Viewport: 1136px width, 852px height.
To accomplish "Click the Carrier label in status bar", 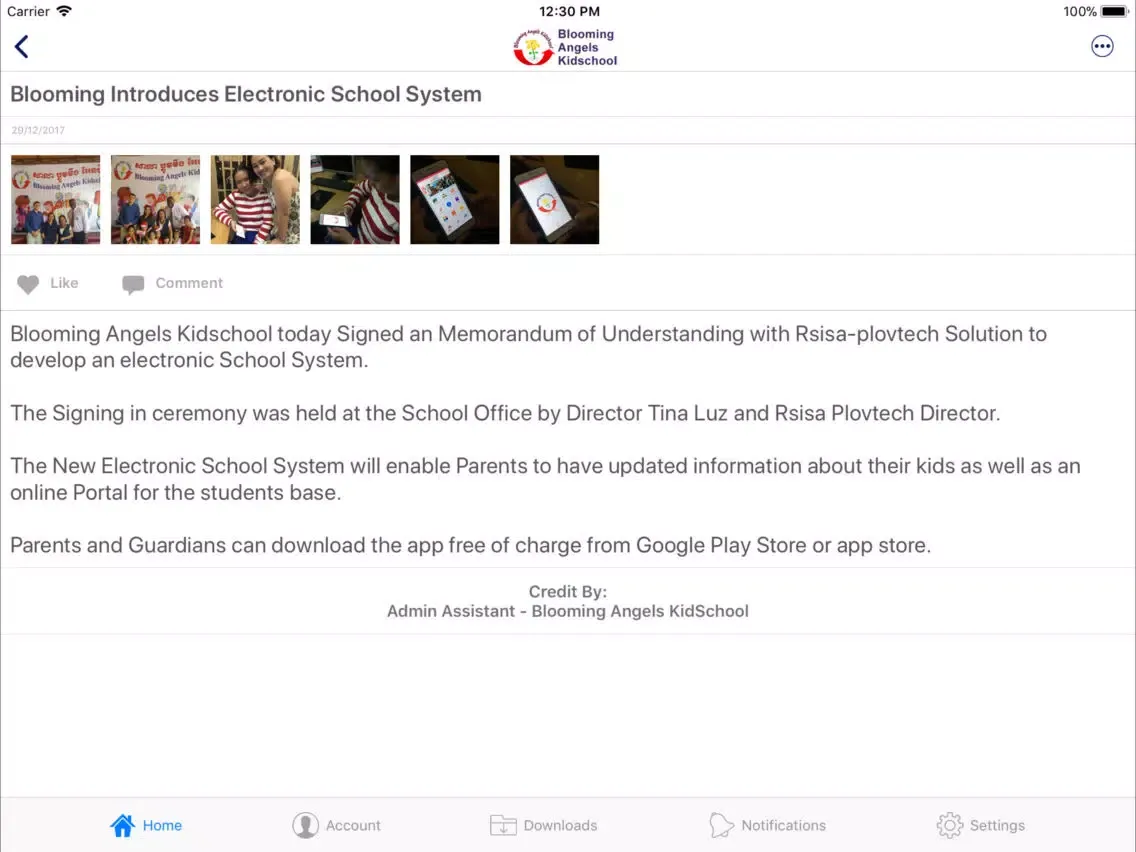I will (28, 12).
